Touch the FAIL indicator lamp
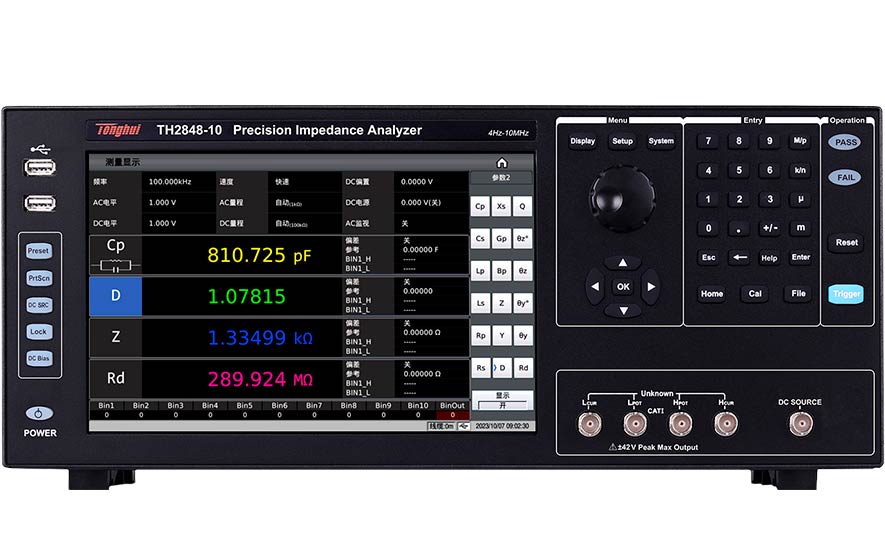Image resolution: width=885 pixels, height=548 pixels. pyautogui.click(x=845, y=177)
